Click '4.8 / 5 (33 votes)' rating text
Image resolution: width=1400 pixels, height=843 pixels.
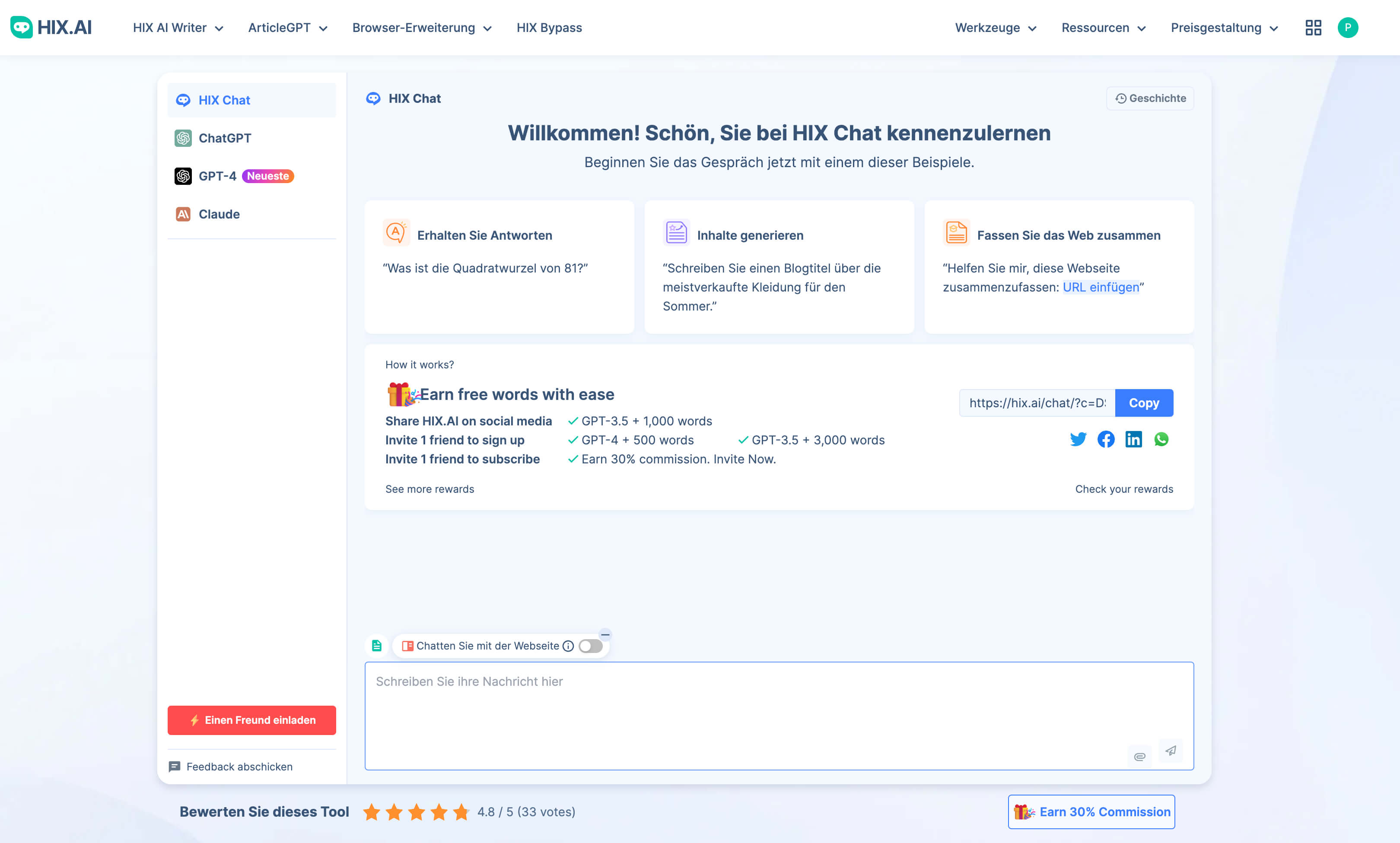pos(526,812)
